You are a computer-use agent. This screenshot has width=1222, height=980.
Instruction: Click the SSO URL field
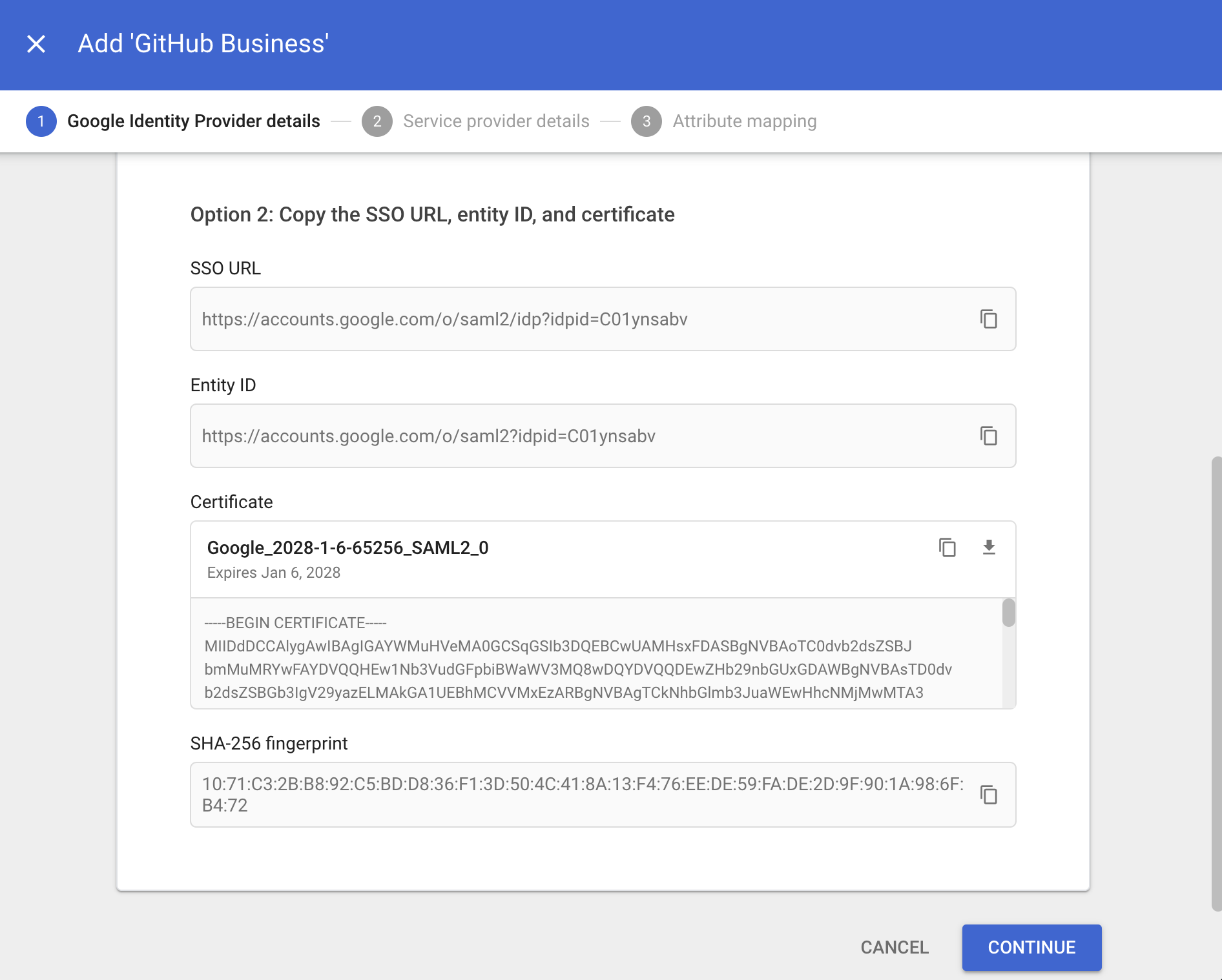click(603, 319)
